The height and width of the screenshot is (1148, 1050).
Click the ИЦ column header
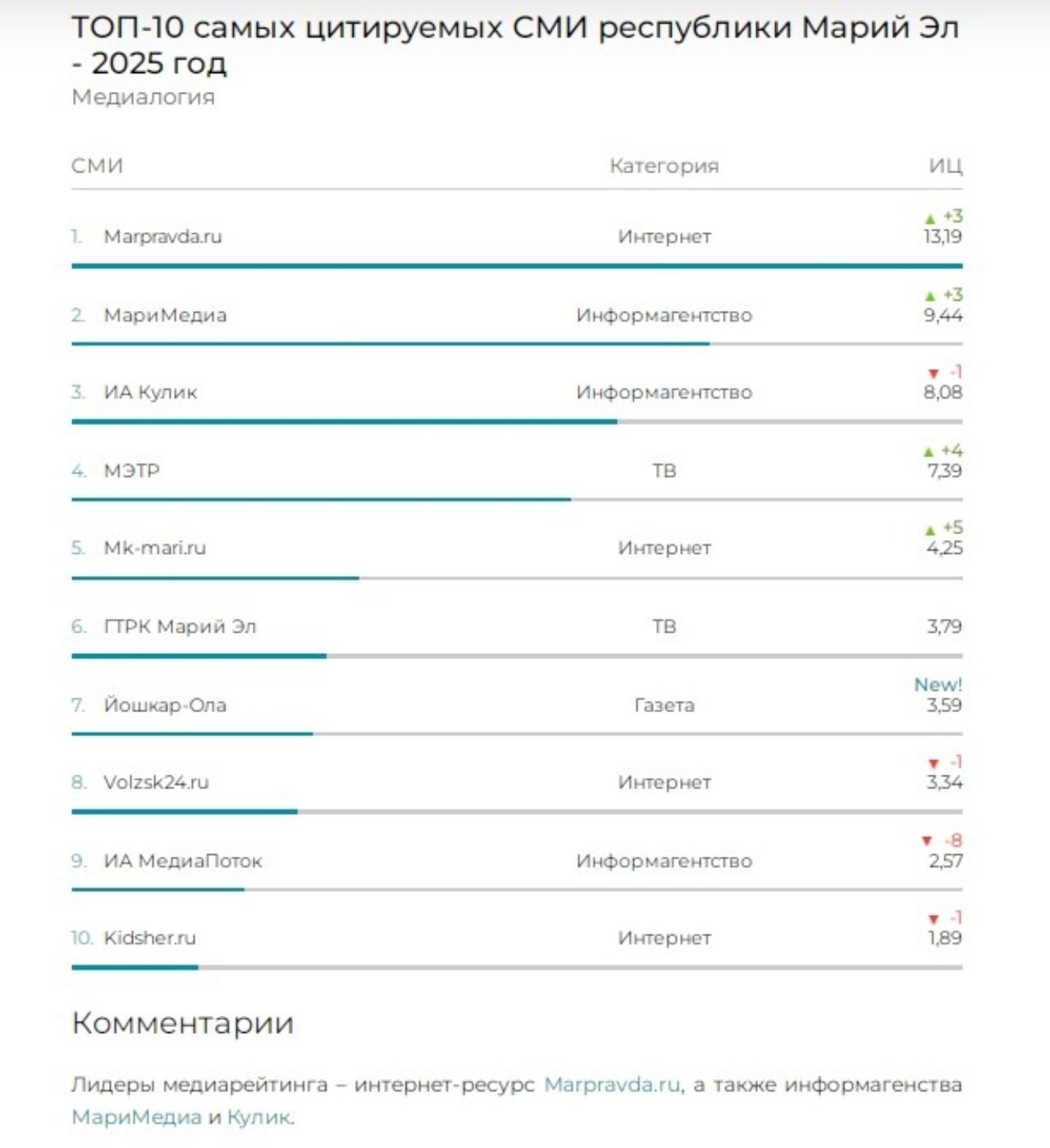click(x=945, y=166)
